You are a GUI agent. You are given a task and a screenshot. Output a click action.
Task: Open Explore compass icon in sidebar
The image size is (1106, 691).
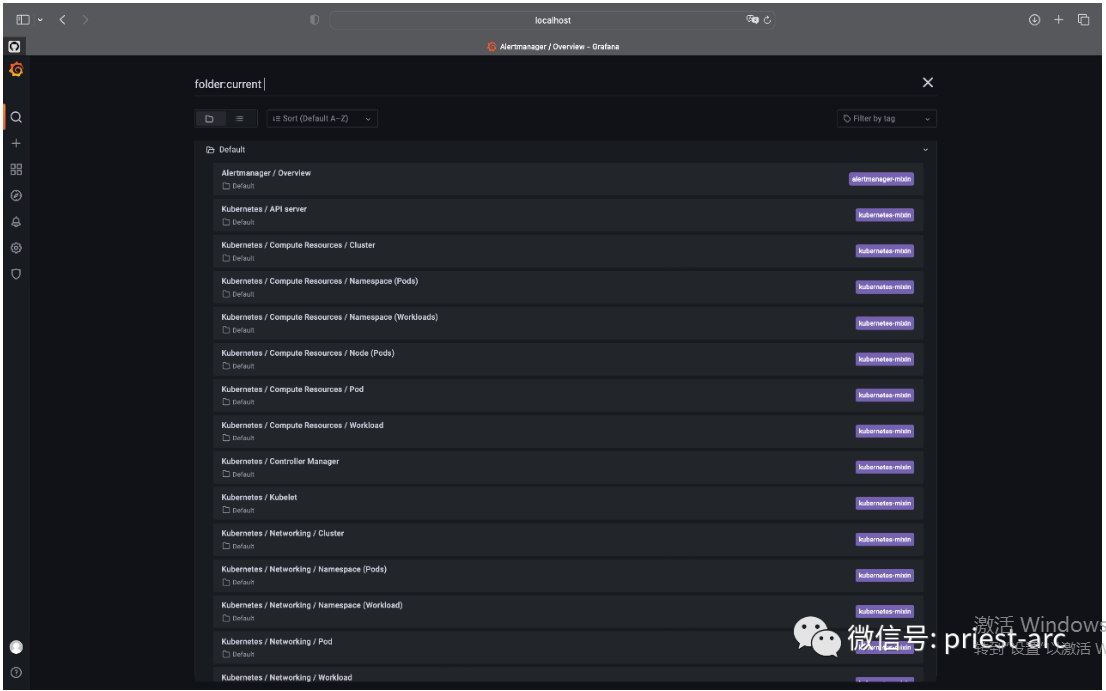[16, 195]
